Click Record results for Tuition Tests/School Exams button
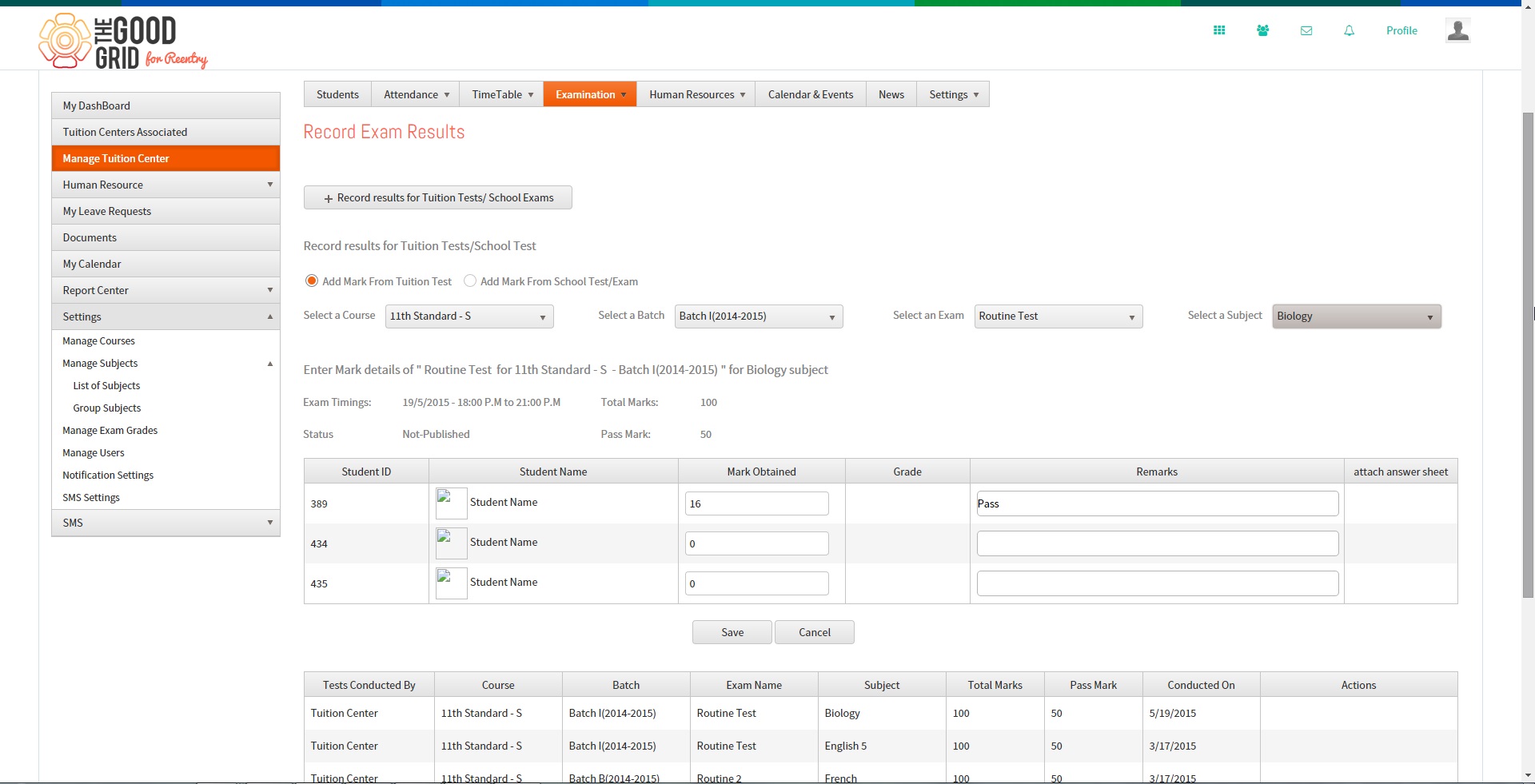This screenshot has height=784, width=1535. (437, 197)
